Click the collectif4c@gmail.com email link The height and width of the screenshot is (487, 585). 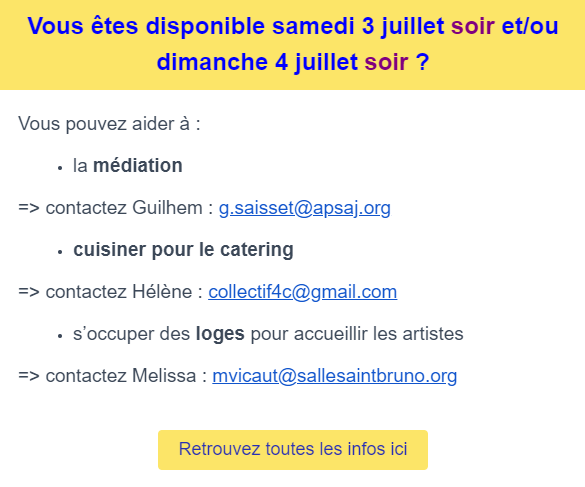303,292
